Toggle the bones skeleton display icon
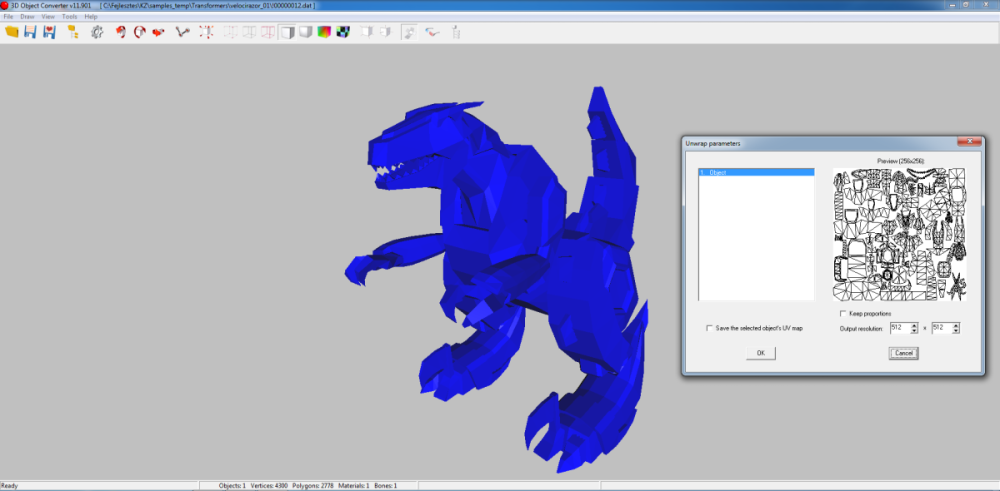The width and height of the screenshot is (1000, 491). click(x=183, y=32)
